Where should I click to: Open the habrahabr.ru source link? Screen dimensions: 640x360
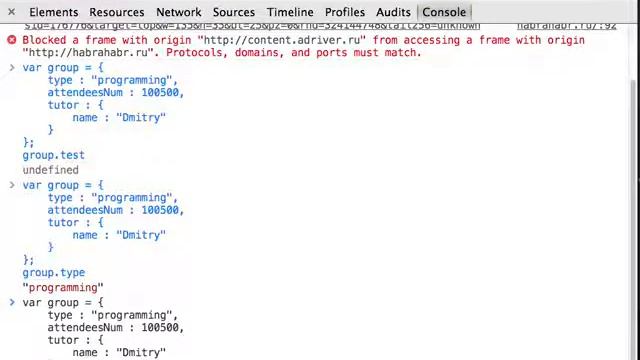pos(567,26)
